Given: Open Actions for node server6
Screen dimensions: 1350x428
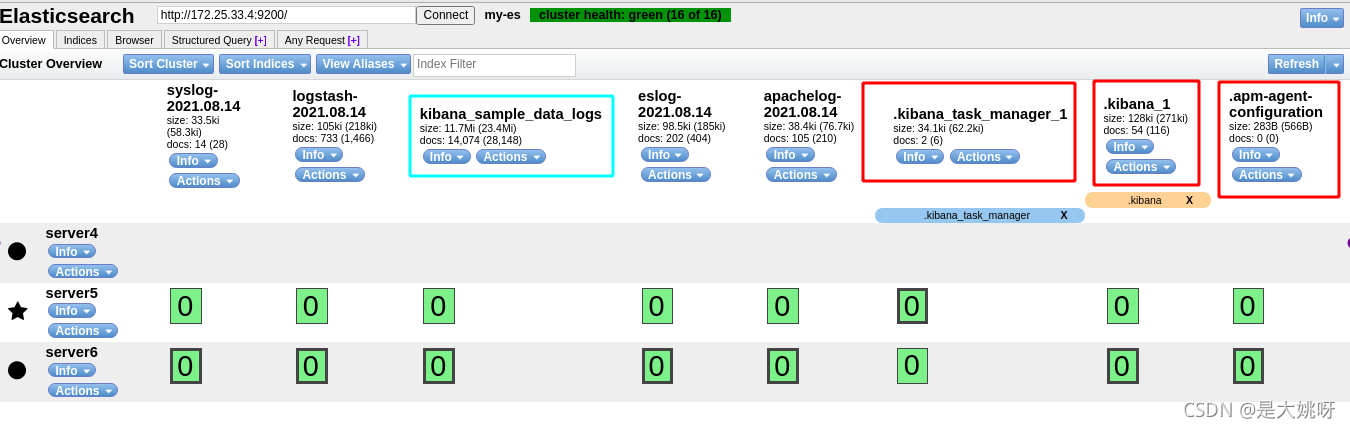Looking at the screenshot, I should pyautogui.click(x=83, y=391).
